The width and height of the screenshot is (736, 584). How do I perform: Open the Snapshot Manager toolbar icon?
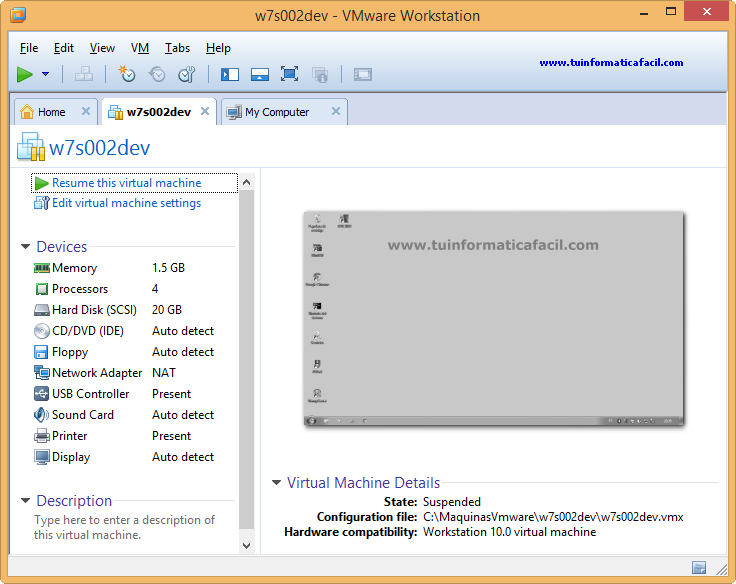tap(187, 74)
